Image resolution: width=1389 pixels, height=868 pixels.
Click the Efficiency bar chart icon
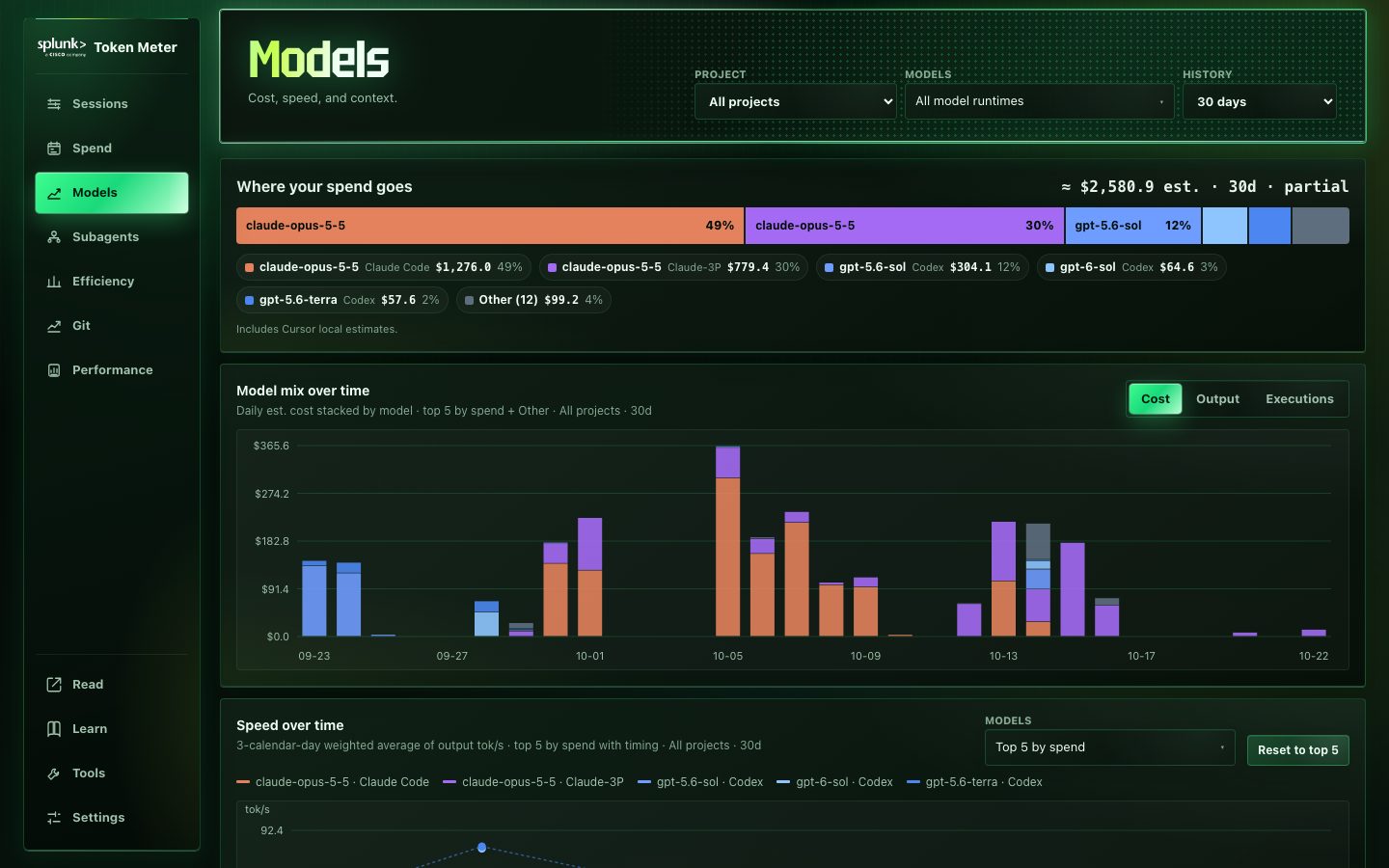54,282
